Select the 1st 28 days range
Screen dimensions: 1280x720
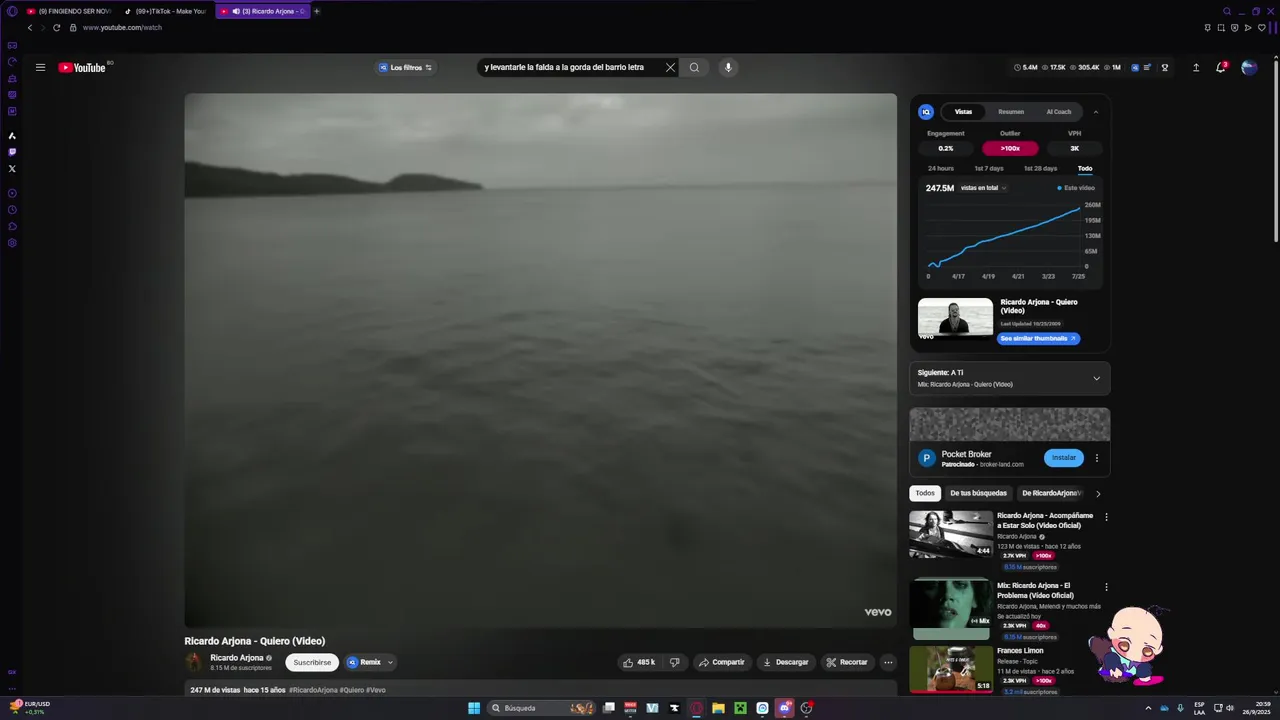[x=1040, y=168]
